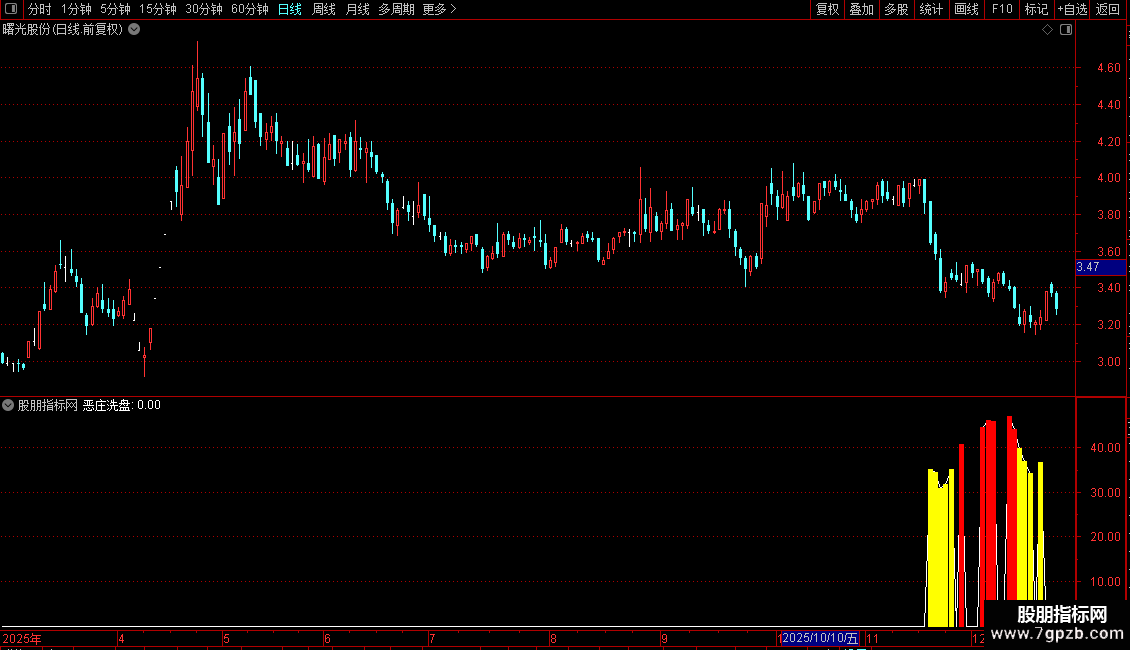The height and width of the screenshot is (650, 1130).
Task: Click the 曙光股份(日线.前复权) chart title
Action: coord(63,30)
